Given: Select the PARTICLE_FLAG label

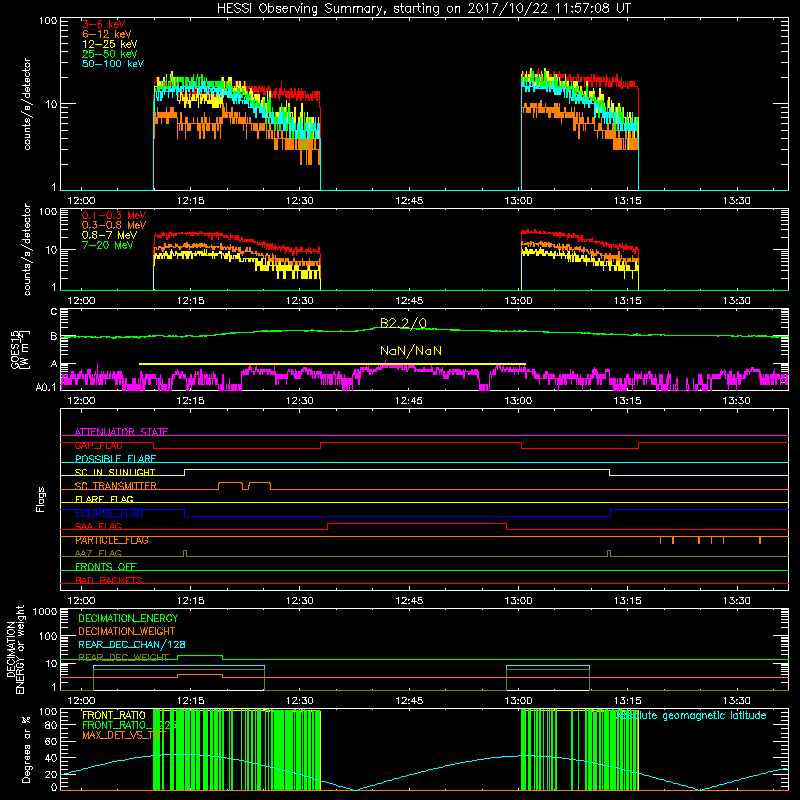Looking at the screenshot, I should (x=112, y=540).
